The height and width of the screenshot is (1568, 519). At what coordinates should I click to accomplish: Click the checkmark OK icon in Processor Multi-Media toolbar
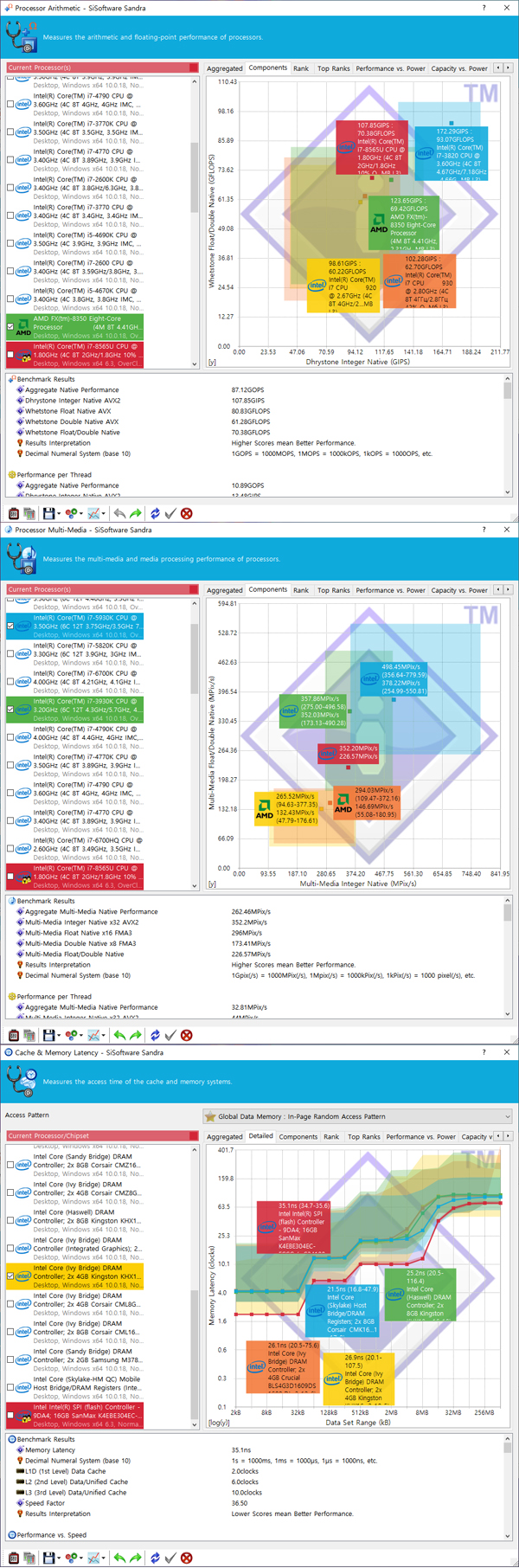point(170,1035)
